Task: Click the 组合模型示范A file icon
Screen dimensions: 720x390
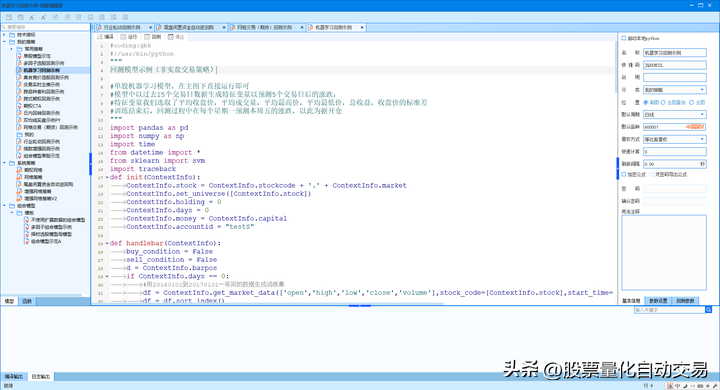Action: click(26, 241)
